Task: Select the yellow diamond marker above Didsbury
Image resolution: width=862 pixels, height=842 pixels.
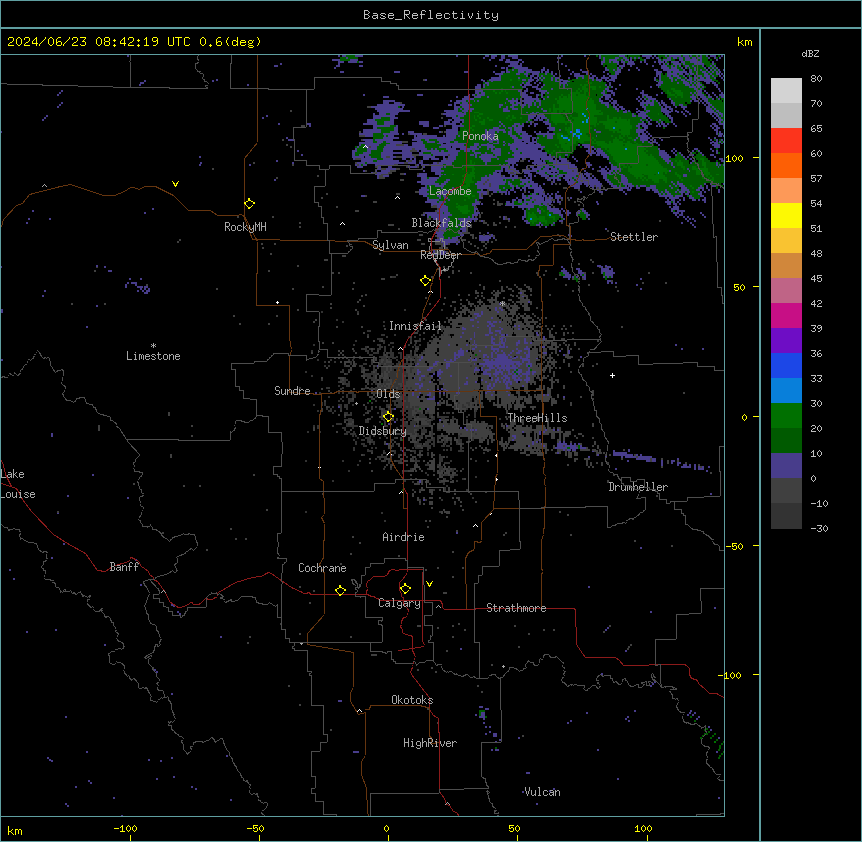Action: (389, 417)
